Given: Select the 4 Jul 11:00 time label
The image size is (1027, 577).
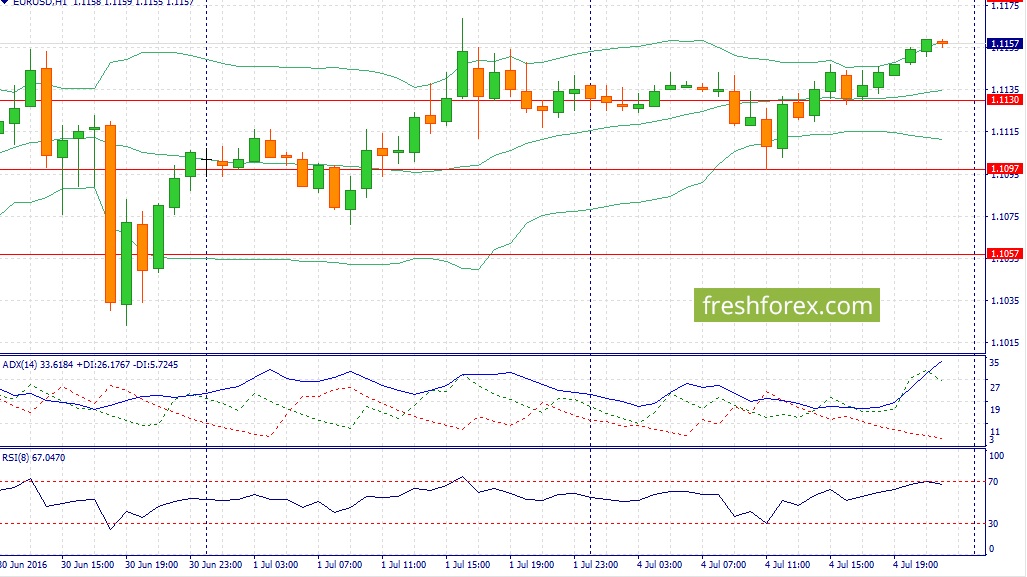Looking at the screenshot, I should pos(787,565).
